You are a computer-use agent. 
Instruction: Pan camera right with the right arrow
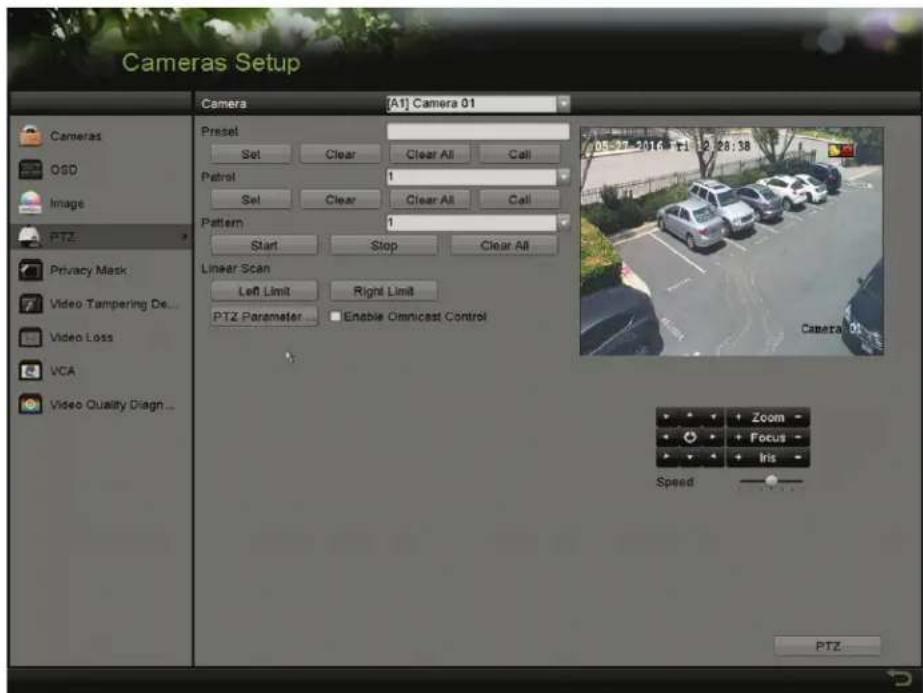click(713, 437)
